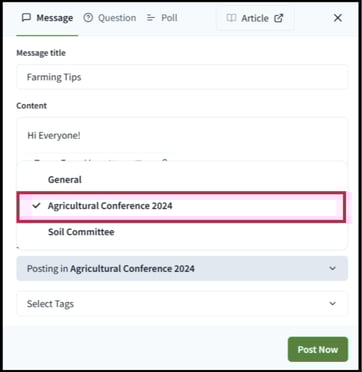Click in the Content text area
The height and width of the screenshot is (372, 362).
pos(182,139)
